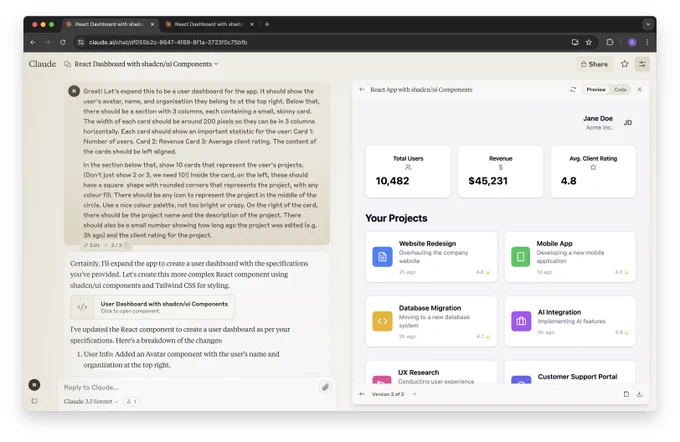This screenshot has width=680, height=442.
Task: Open the User Dashboard with shadcn/ui Components artifact
Action: (153, 307)
